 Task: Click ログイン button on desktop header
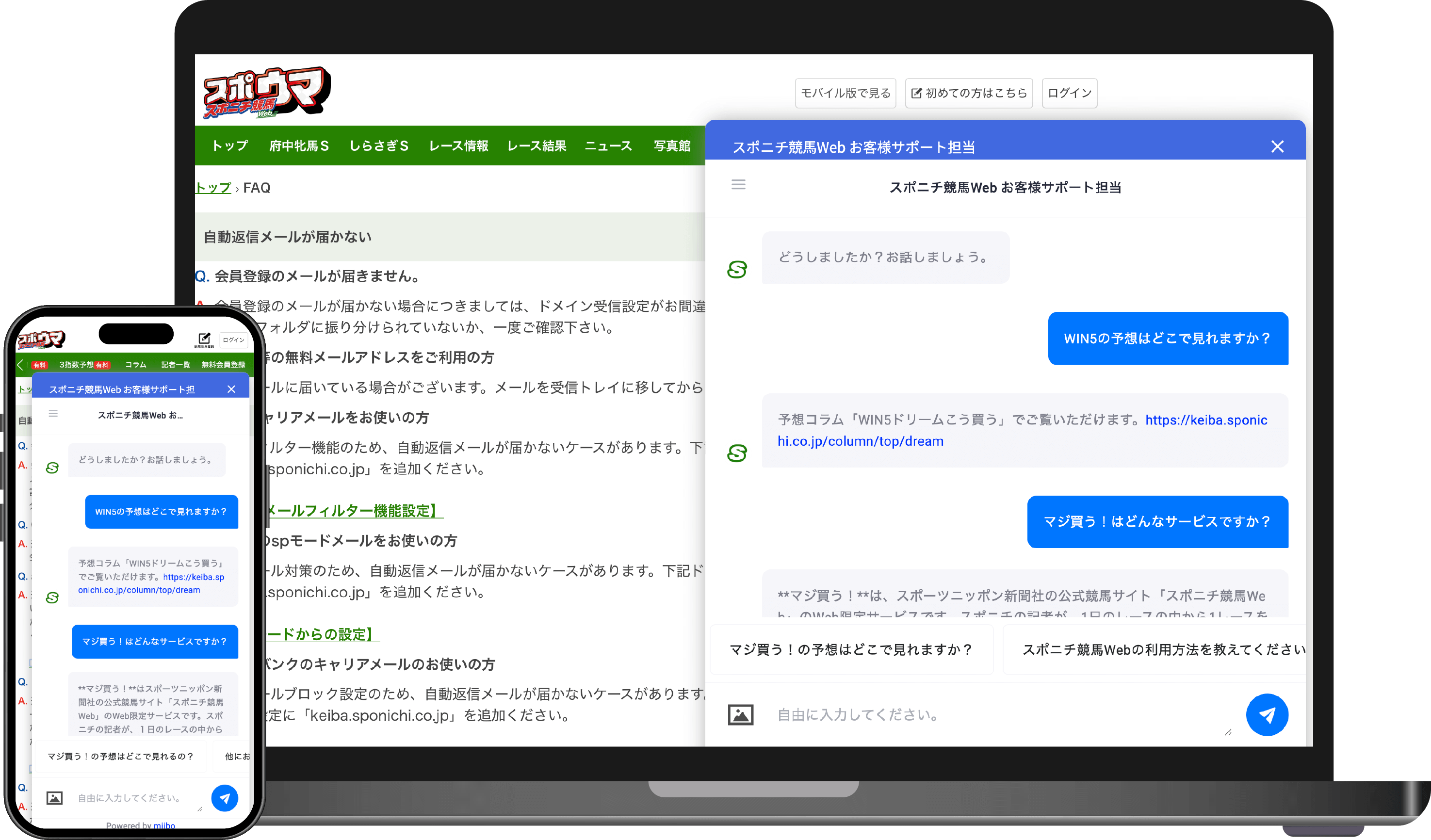[x=1069, y=93]
